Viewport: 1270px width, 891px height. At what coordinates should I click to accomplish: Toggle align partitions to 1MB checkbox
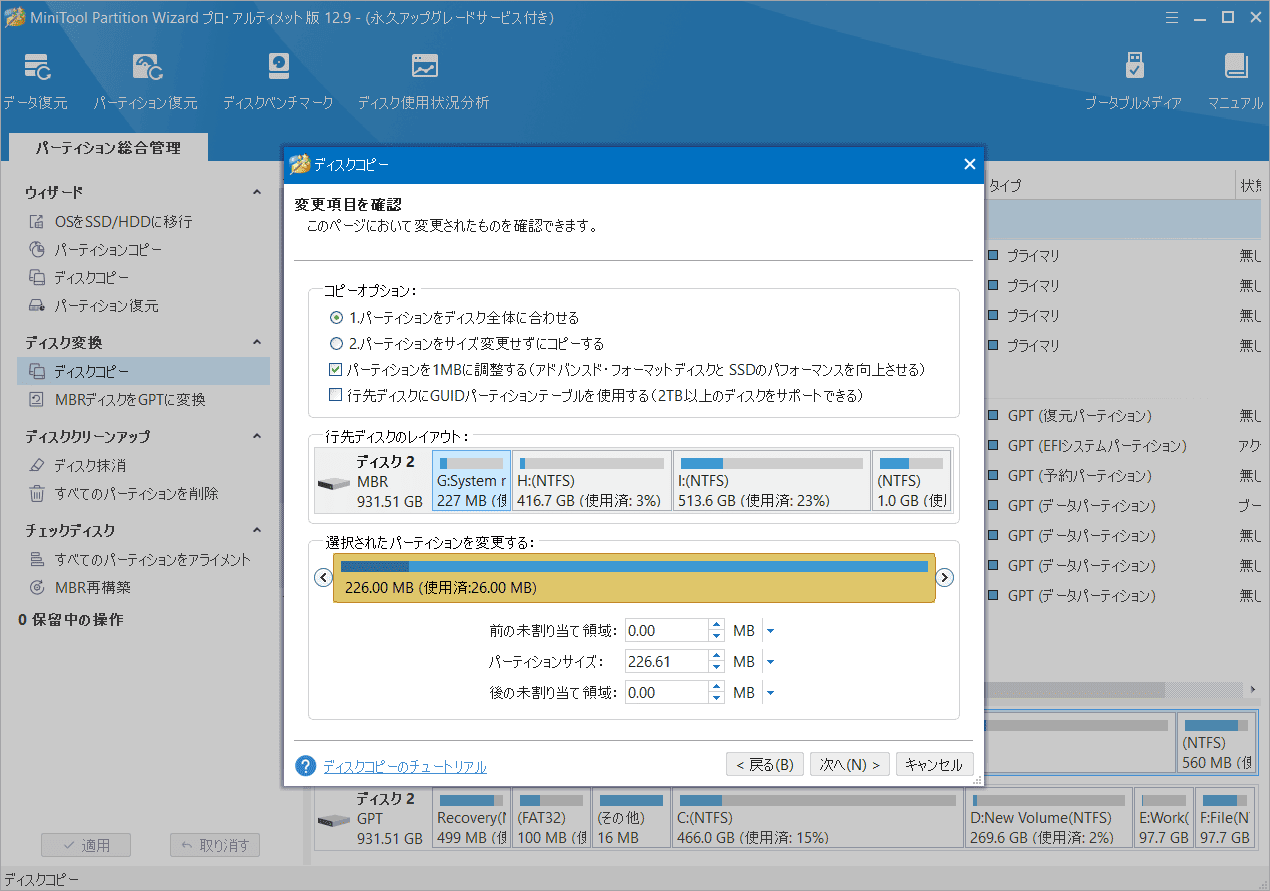pyautogui.click(x=336, y=369)
